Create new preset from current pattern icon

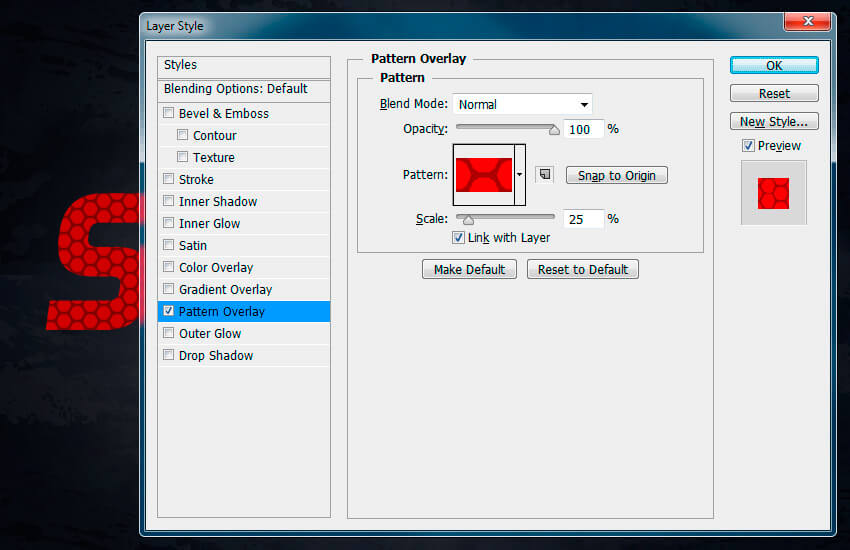pos(545,174)
